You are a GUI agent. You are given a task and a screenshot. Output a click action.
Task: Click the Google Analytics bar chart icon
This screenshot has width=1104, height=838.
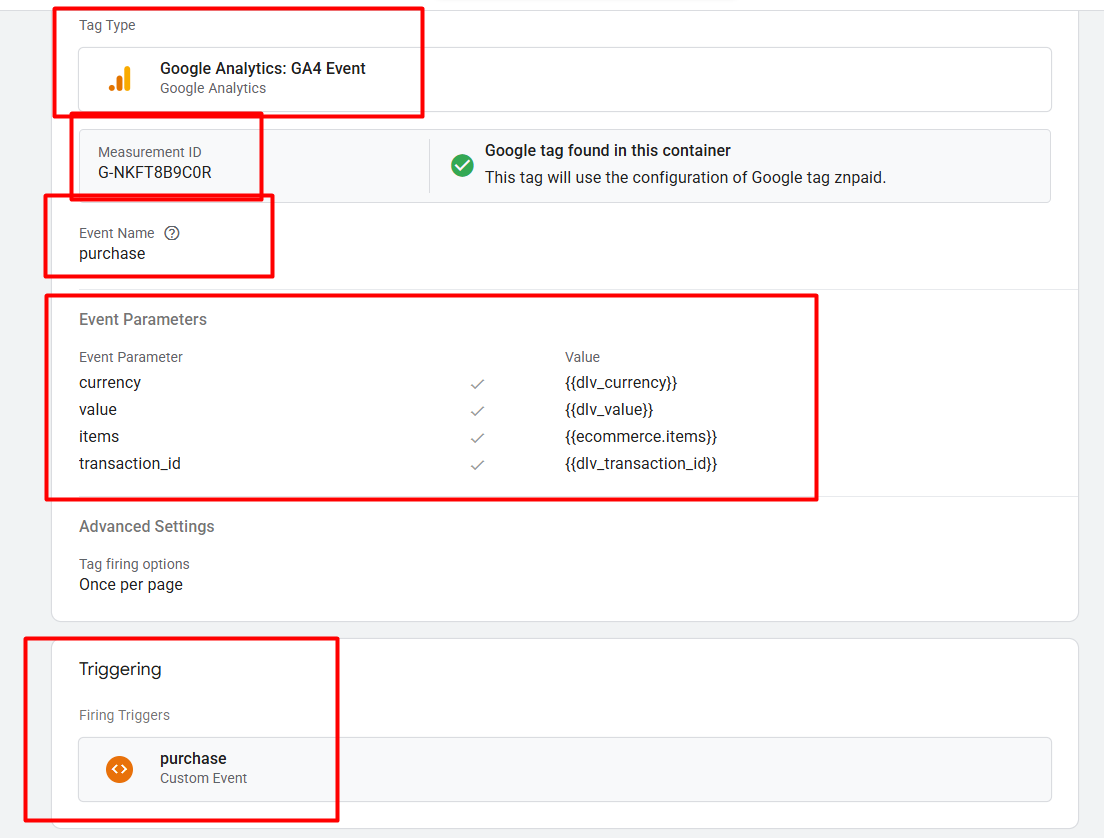click(x=119, y=79)
